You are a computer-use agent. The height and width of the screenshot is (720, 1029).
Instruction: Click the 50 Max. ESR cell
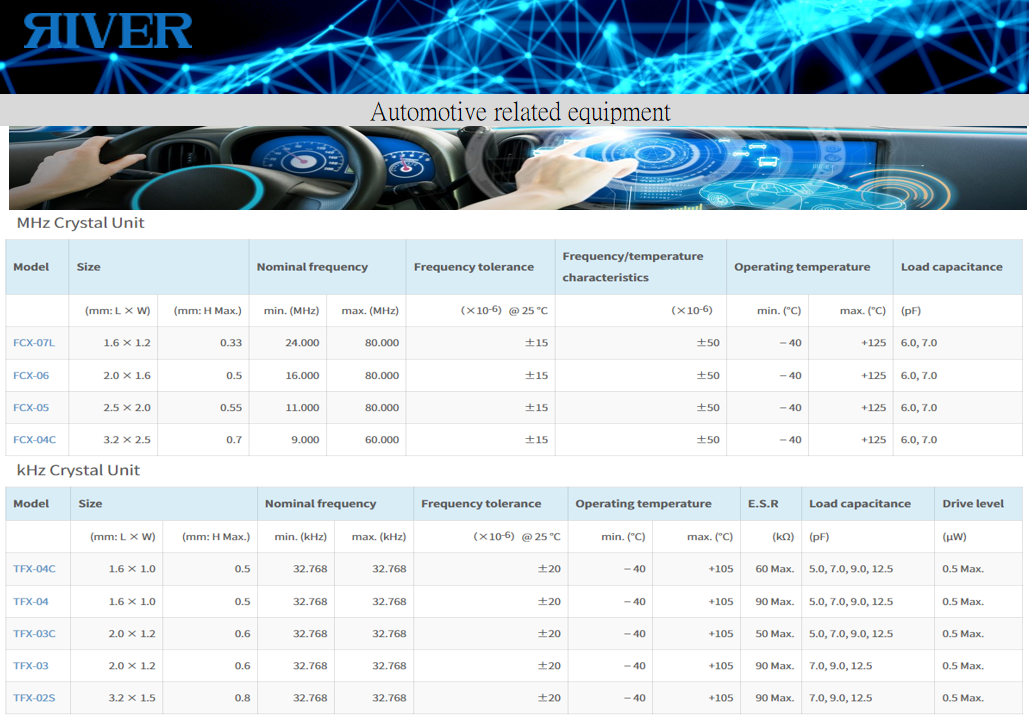[x=774, y=634]
